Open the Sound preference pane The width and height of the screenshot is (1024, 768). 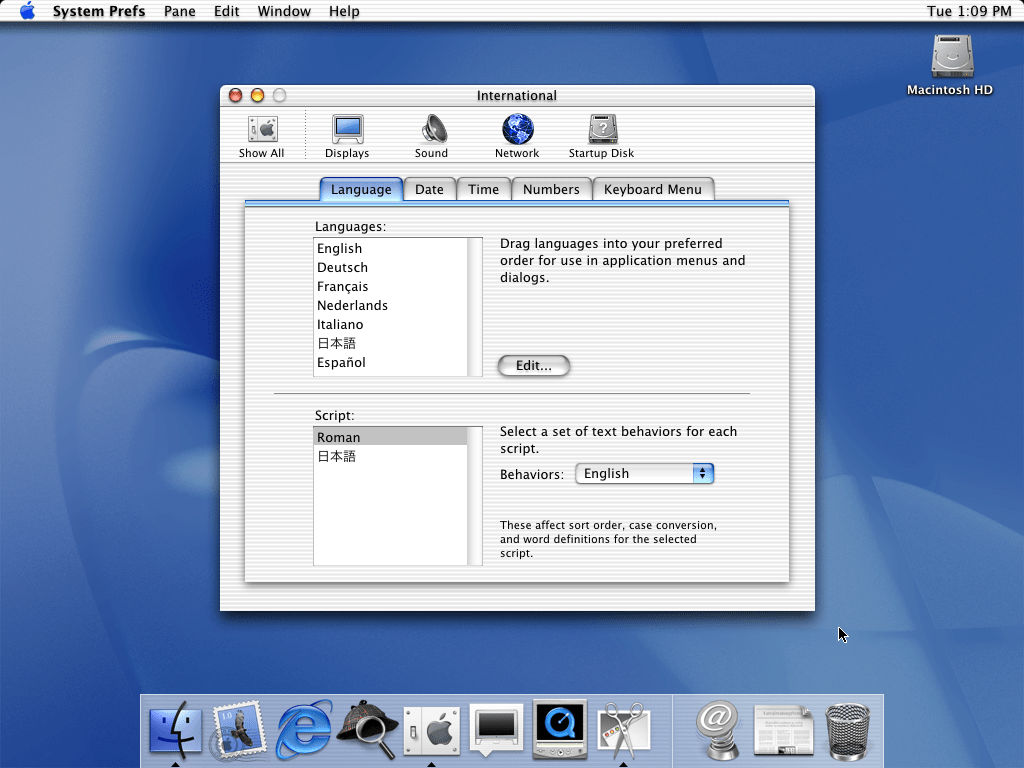(x=432, y=135)
